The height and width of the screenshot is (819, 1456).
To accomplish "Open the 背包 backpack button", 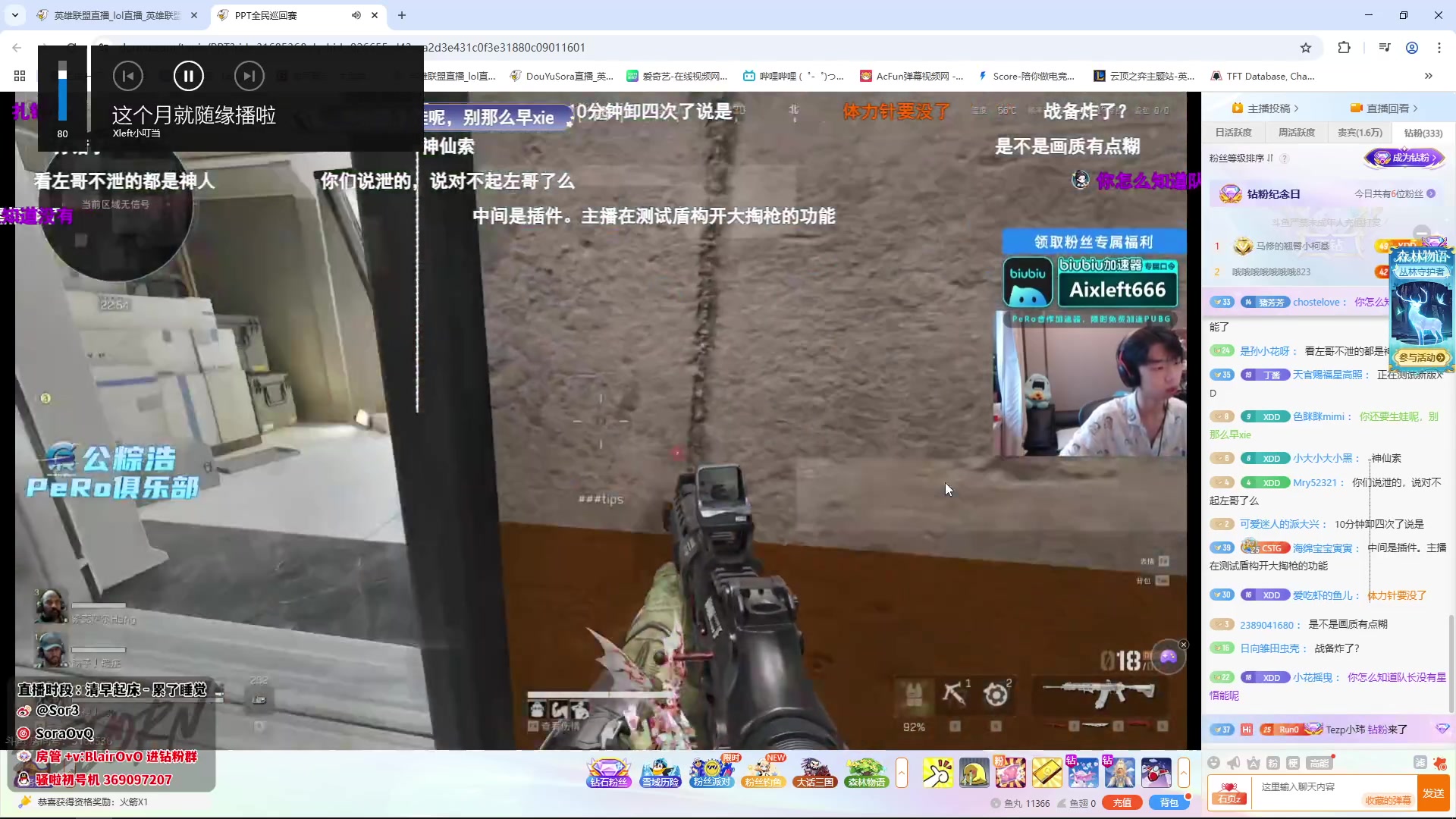I will tap(1169, 803).
